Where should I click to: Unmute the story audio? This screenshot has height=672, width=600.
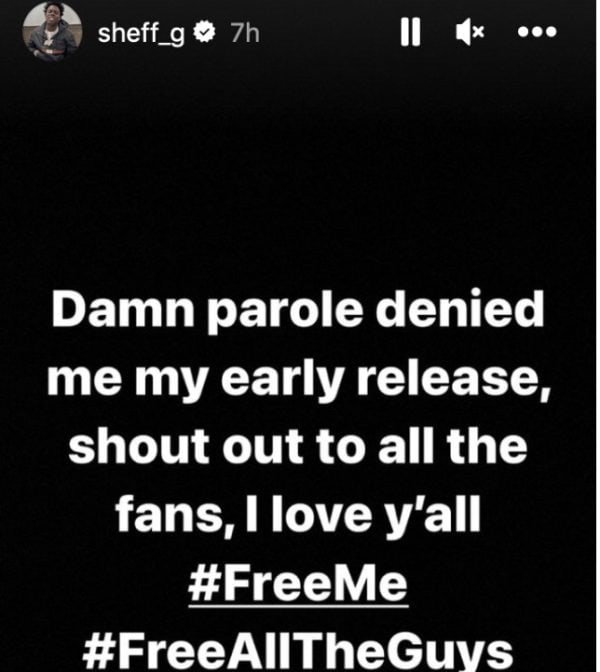pos(470,32)
